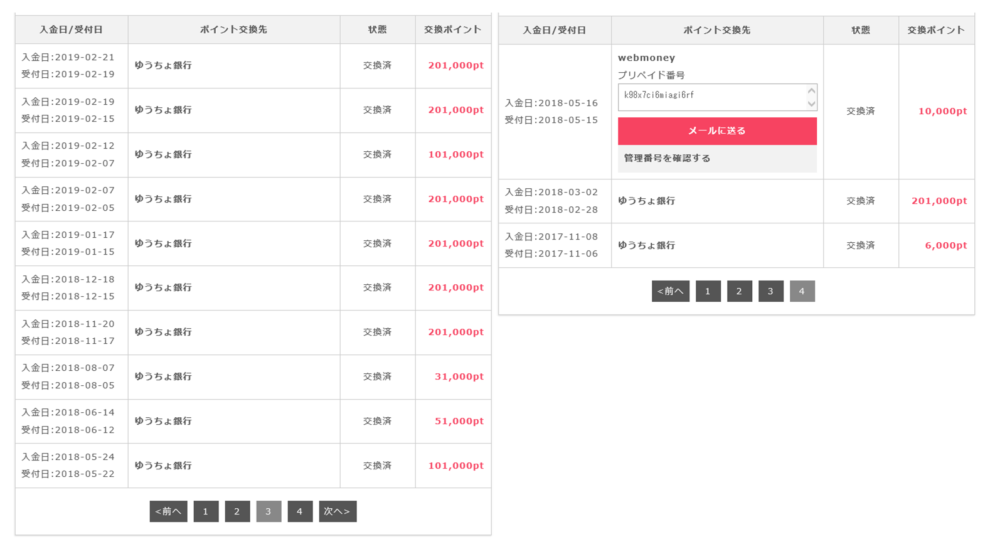Select the 2019-02-21 ゆうちょ銀行 row
1000x549 pixels.
(x=253, y=66)
